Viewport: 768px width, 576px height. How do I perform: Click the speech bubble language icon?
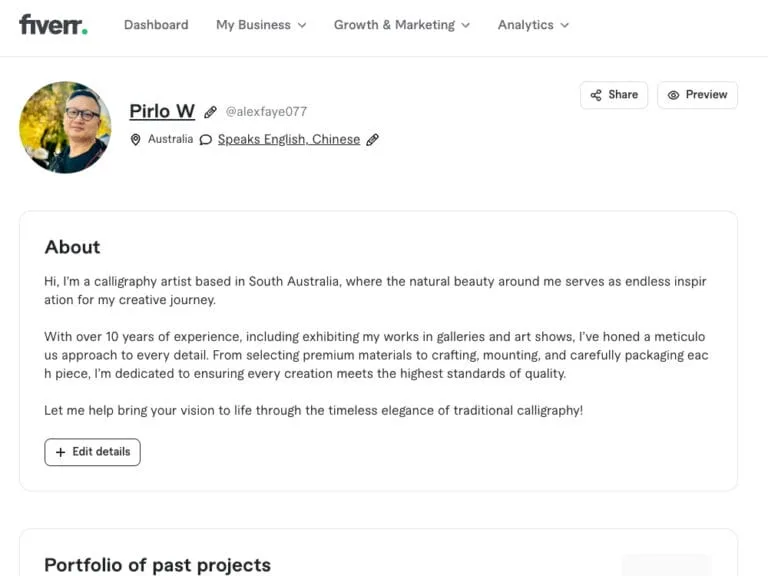(x=206, y=140)
